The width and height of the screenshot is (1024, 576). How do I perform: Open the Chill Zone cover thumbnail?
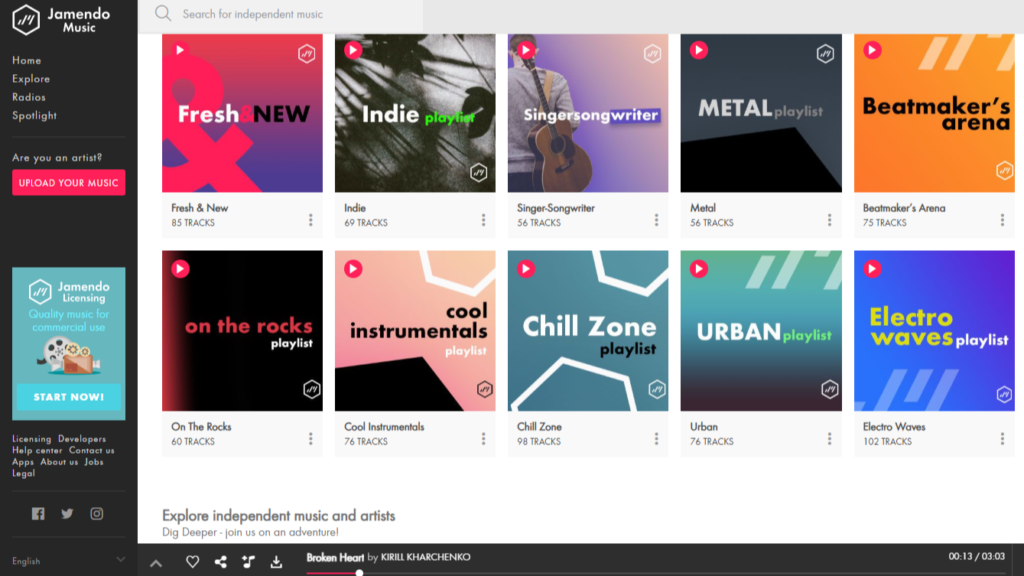click(588, 330)
